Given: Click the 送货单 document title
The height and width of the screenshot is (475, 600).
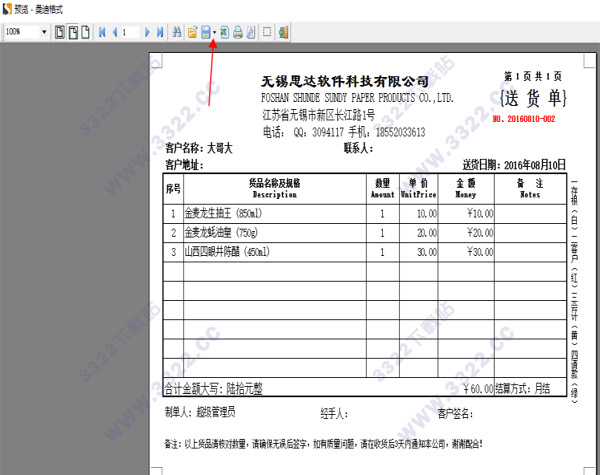Looking at the screenshot, I should 533,98.
